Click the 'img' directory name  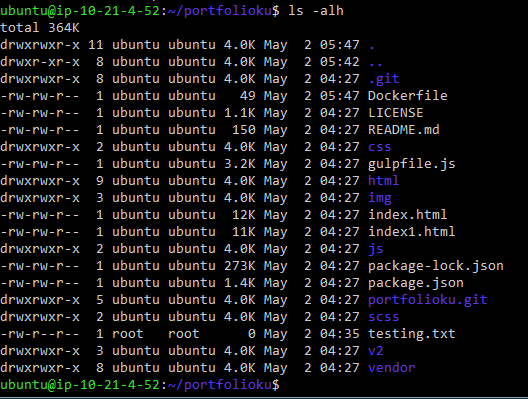point(380,198)
